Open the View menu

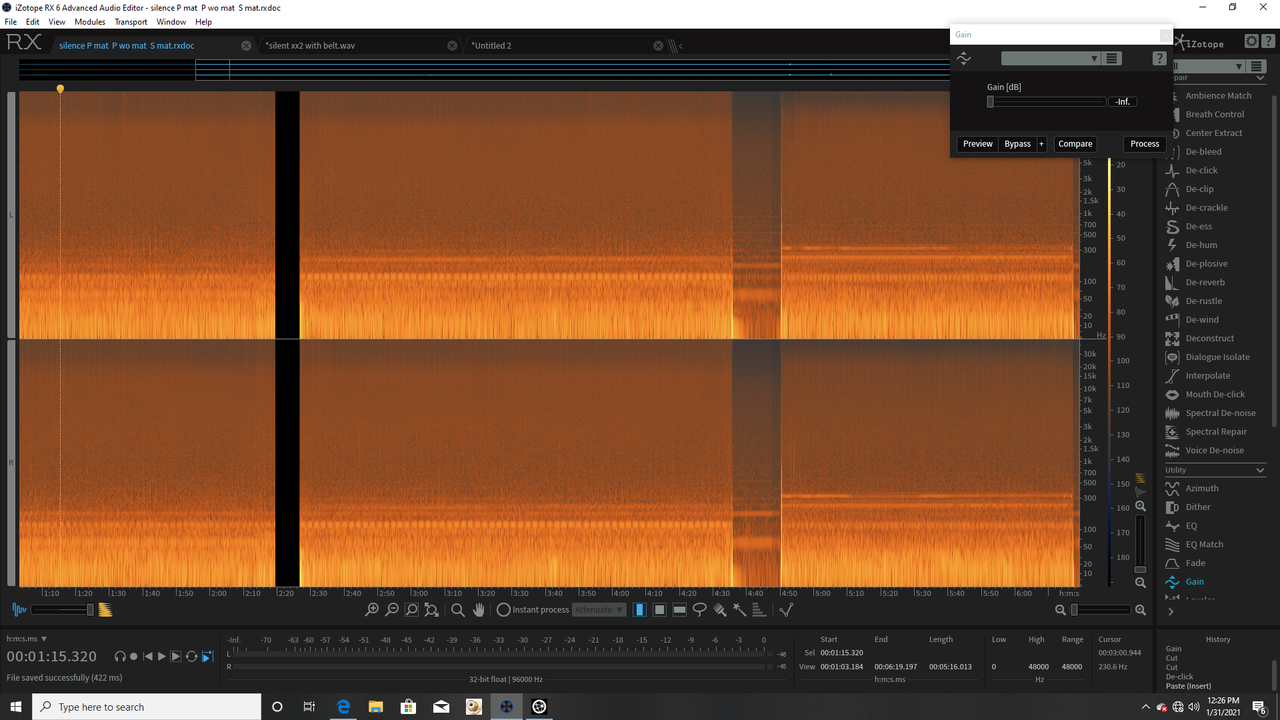(57, 22)
